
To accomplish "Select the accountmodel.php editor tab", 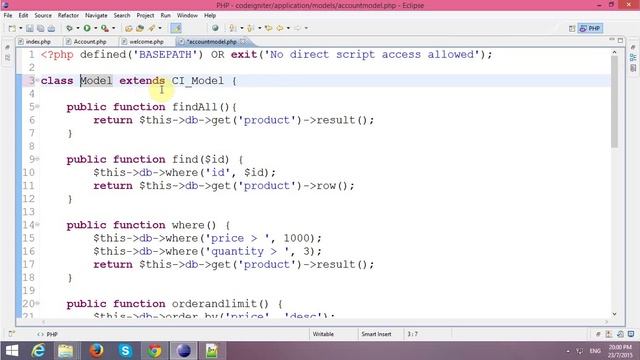I will pos(211,42).
